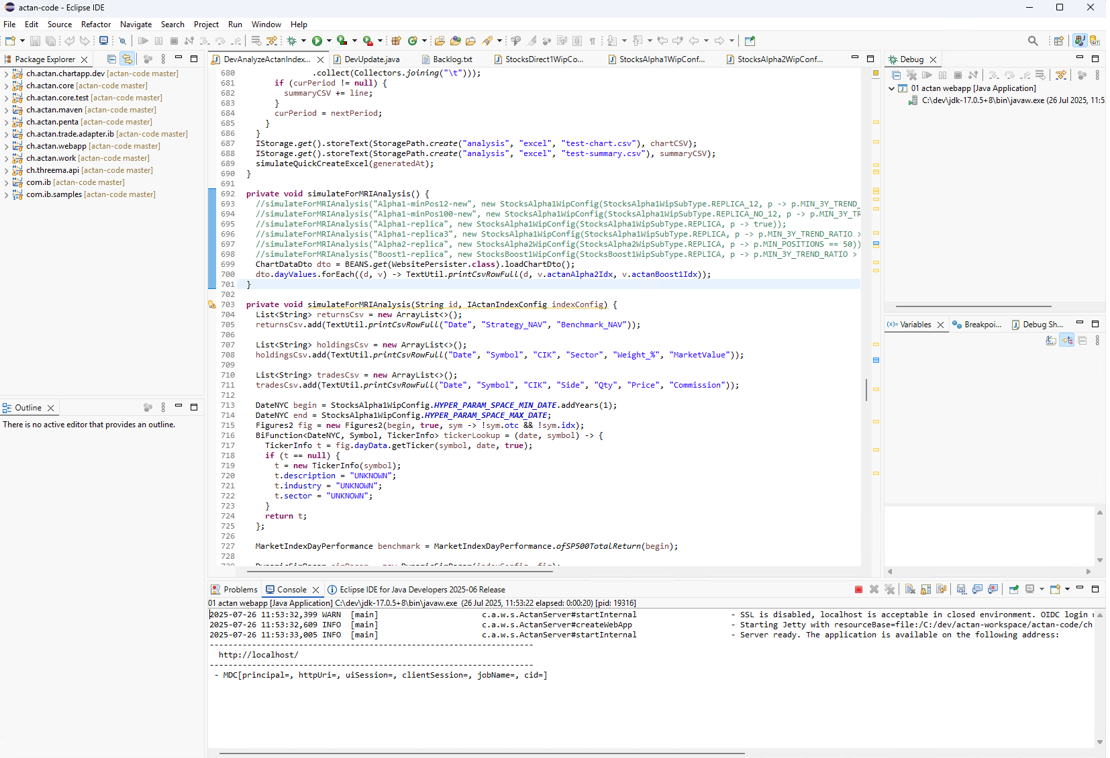Screen dimensions: 1110x758
Task: Open the Refactor menu
Action: [x=95, y=24]
